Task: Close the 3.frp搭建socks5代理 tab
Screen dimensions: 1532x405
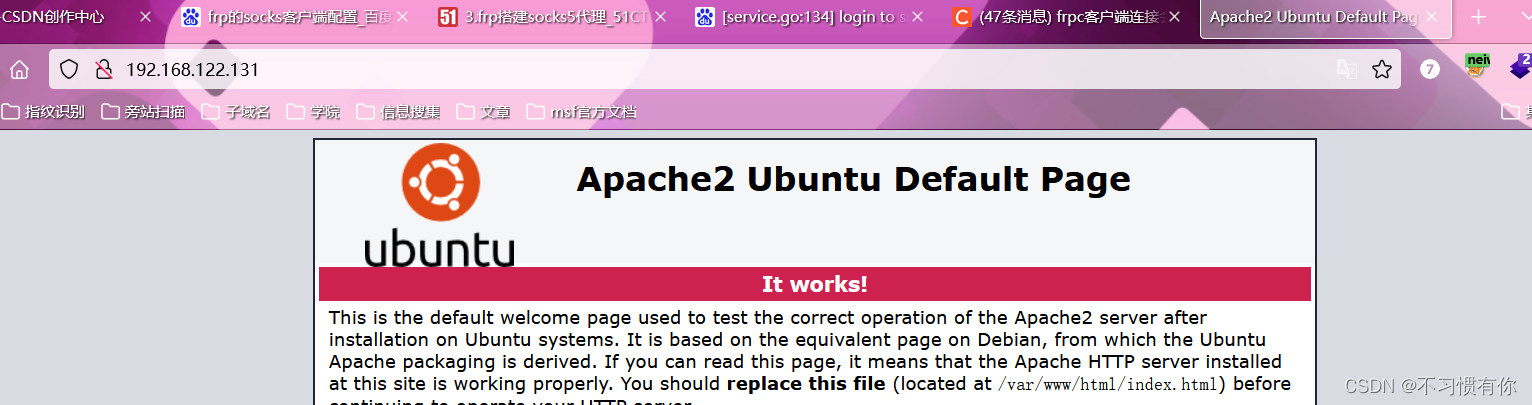Action: (x=660, y=17)
